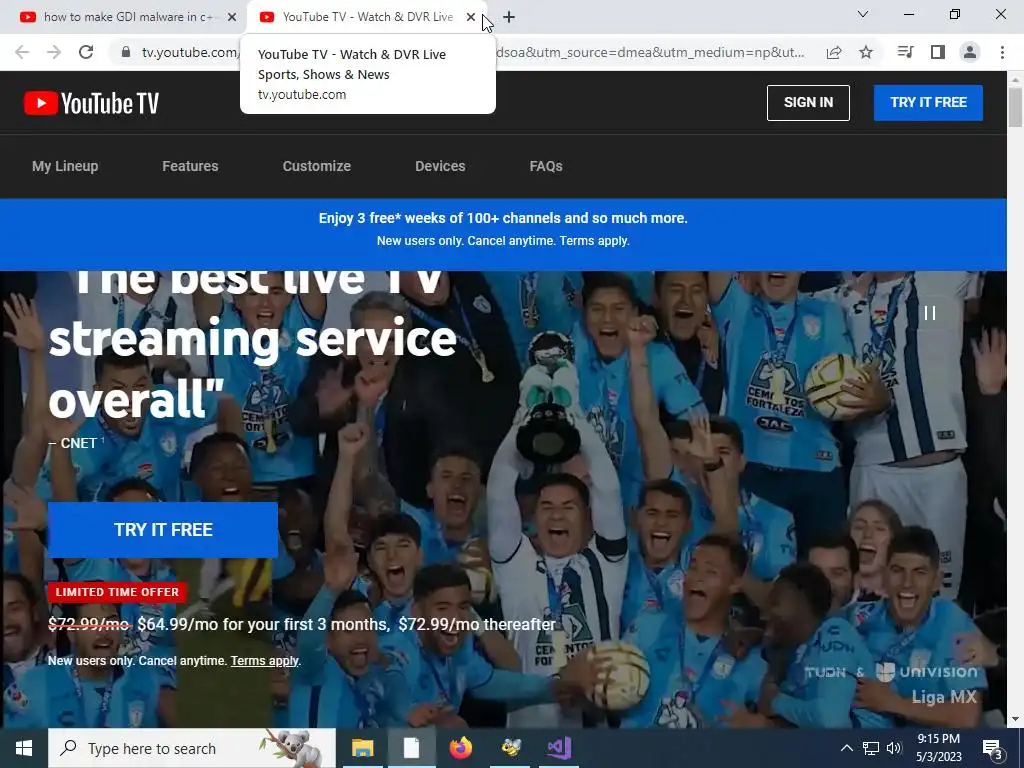Click the SIGN IN button
This screenshot has height=768, width=1024.
point(808,103)
